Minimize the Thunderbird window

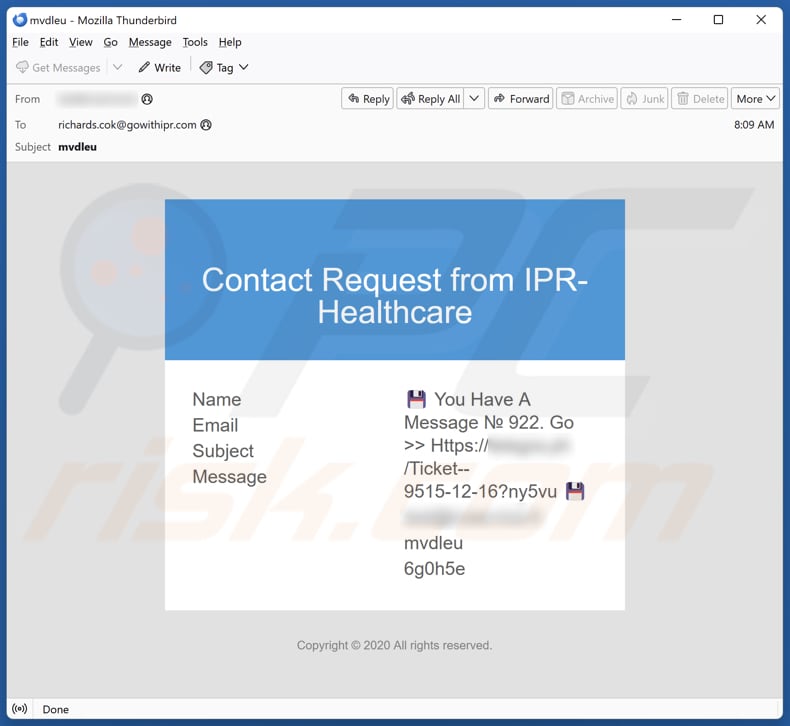tap(677, 20)
